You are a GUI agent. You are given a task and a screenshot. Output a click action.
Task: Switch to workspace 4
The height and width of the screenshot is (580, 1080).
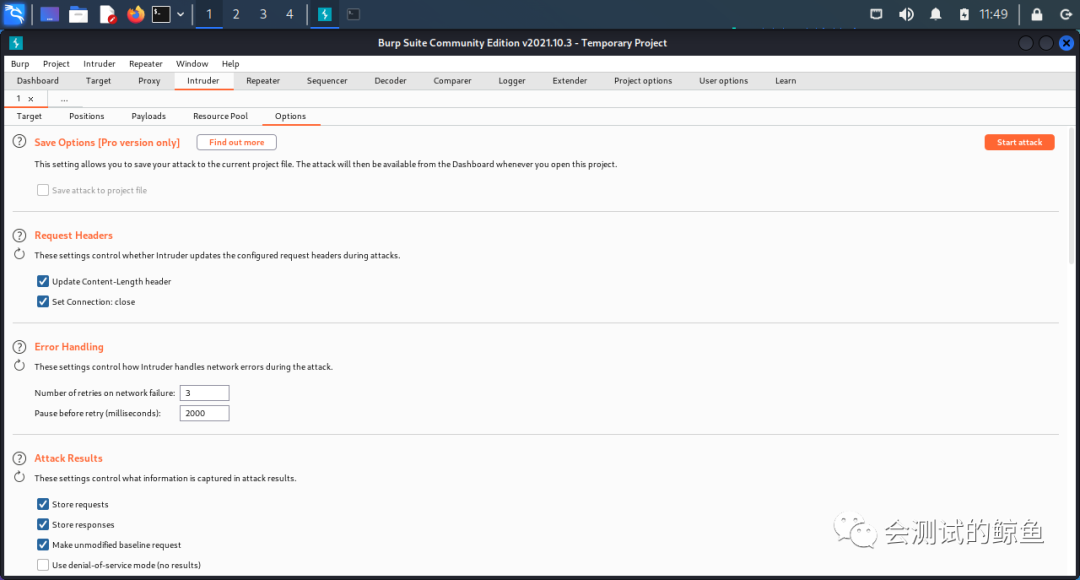coord(289,14)
